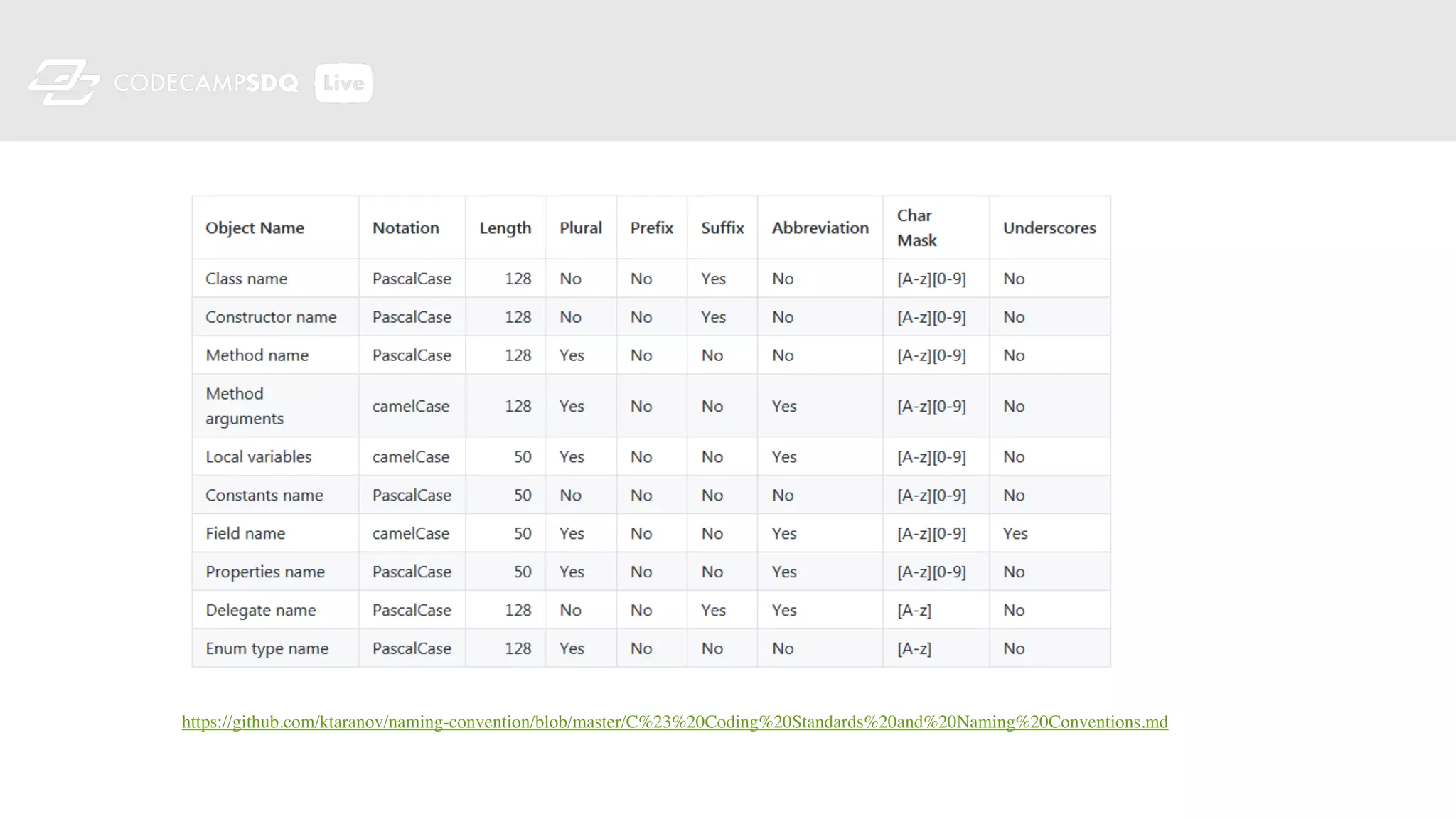Click the Field name row's Underscores Yes

(1015, 534)
